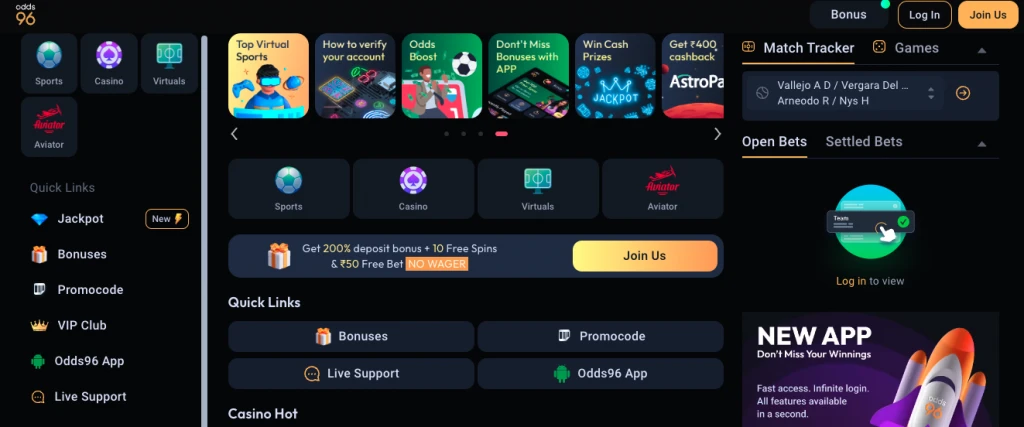The width and height of the screenshot is (1024, 427).
Task: Go to next carousel slide arrow
Action: [x=717, y=134]
